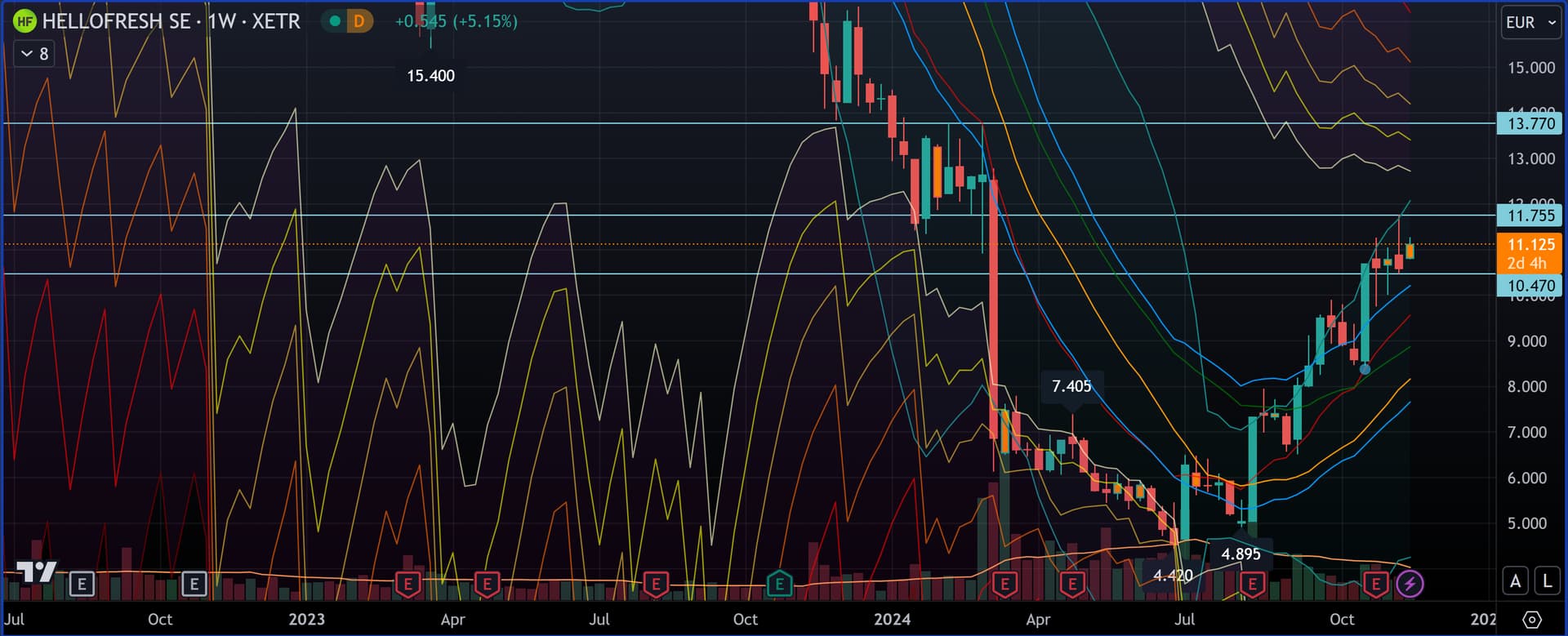The width and height of the screenshot is (1568, 636).
Task: Click the 6.000 value on the price axis
Action: (1527, 478)
